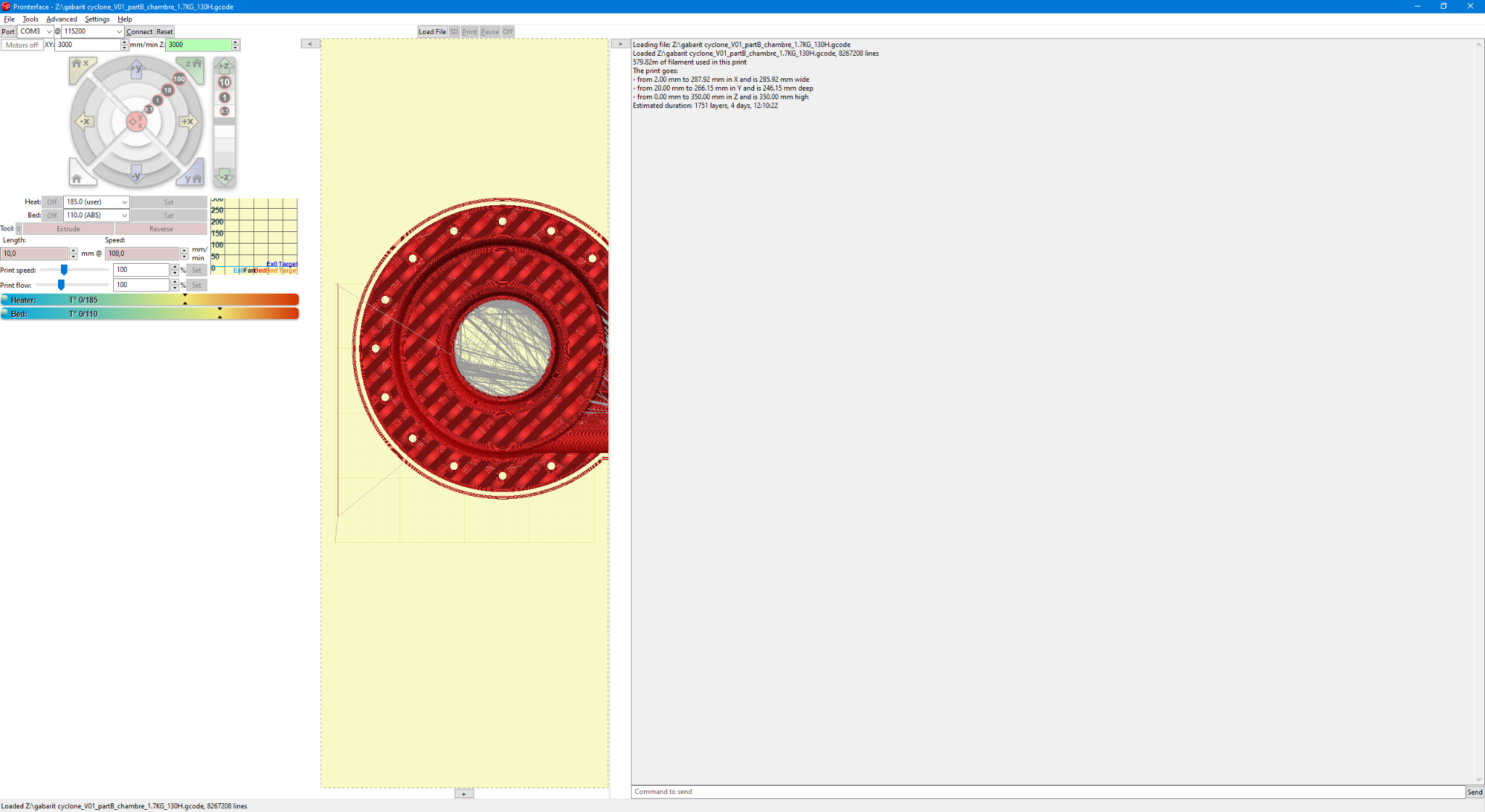Turn Bed heating off
Screen dimensions: 1485x812
[51, 215]
